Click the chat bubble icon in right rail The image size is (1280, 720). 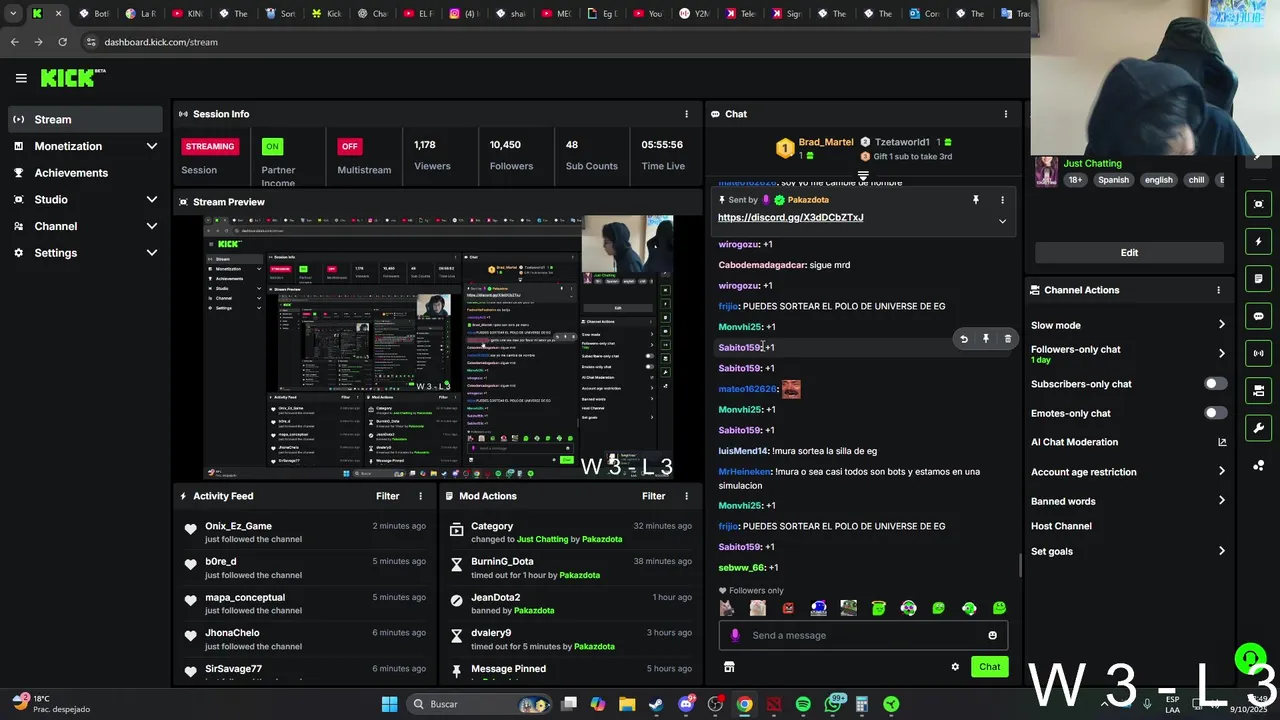point(1258,316)
